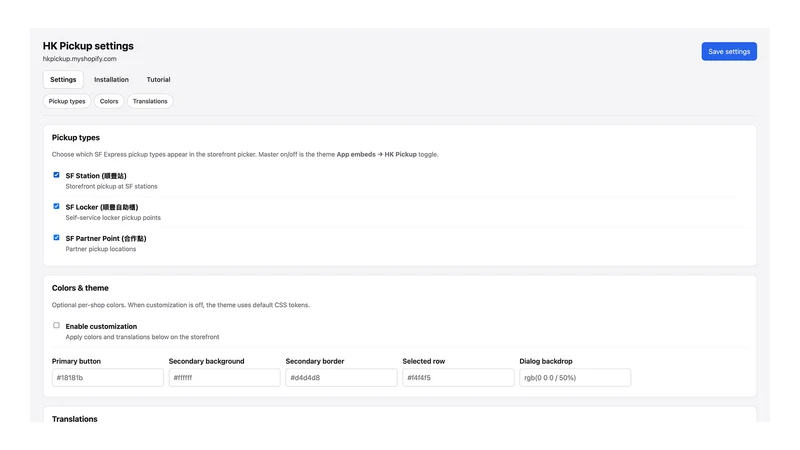Uncheck the SF Locker checkbox
The height and width of the screenshot is (450, 800).
point(56,206)
